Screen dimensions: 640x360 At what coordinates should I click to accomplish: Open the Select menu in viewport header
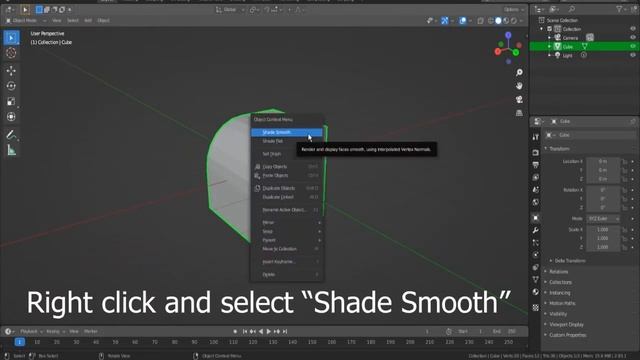(73, 20)
